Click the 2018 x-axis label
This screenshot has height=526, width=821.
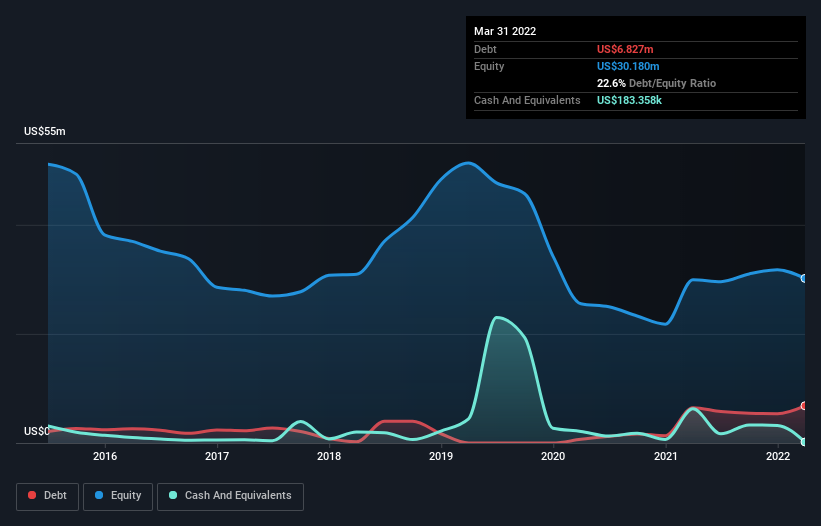click(329, 456)
